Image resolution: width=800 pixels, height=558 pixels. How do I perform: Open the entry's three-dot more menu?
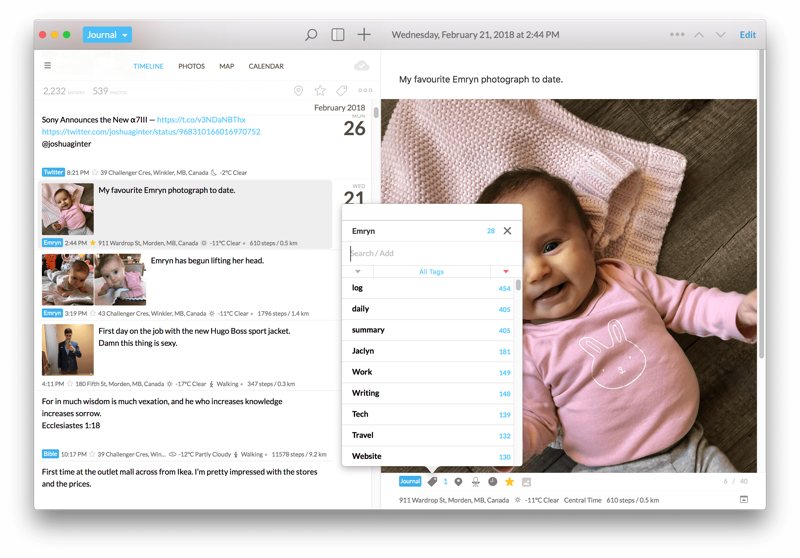pos(677,35)
